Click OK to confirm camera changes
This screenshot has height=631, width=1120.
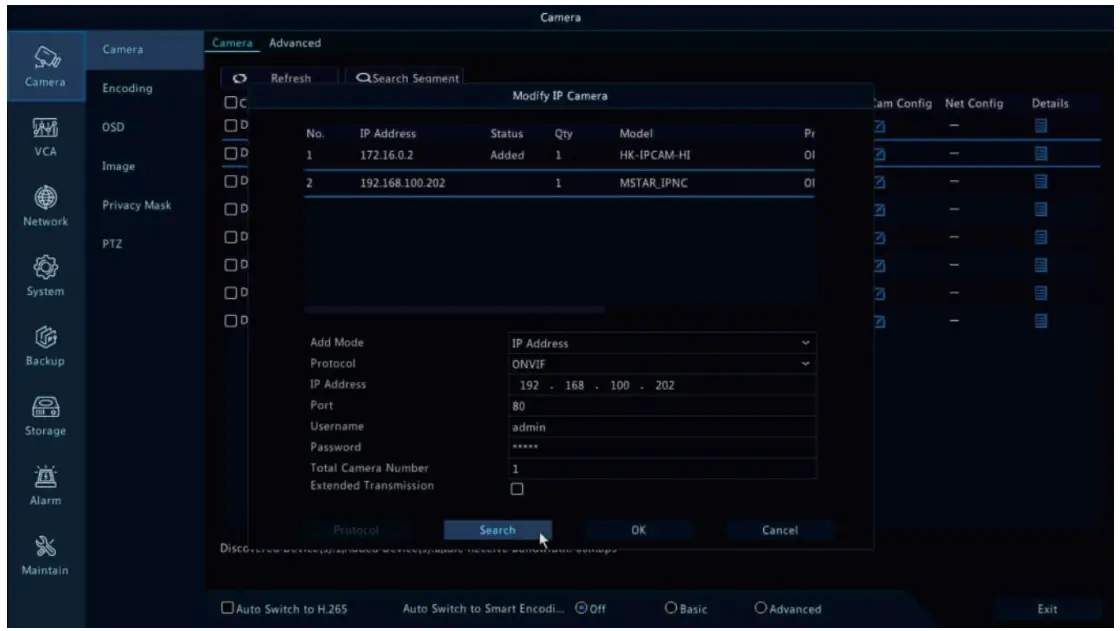point(639,530)
